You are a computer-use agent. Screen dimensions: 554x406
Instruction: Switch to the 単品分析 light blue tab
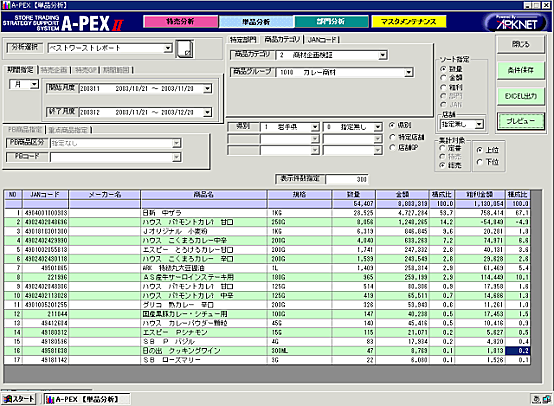tap(256, 22)
